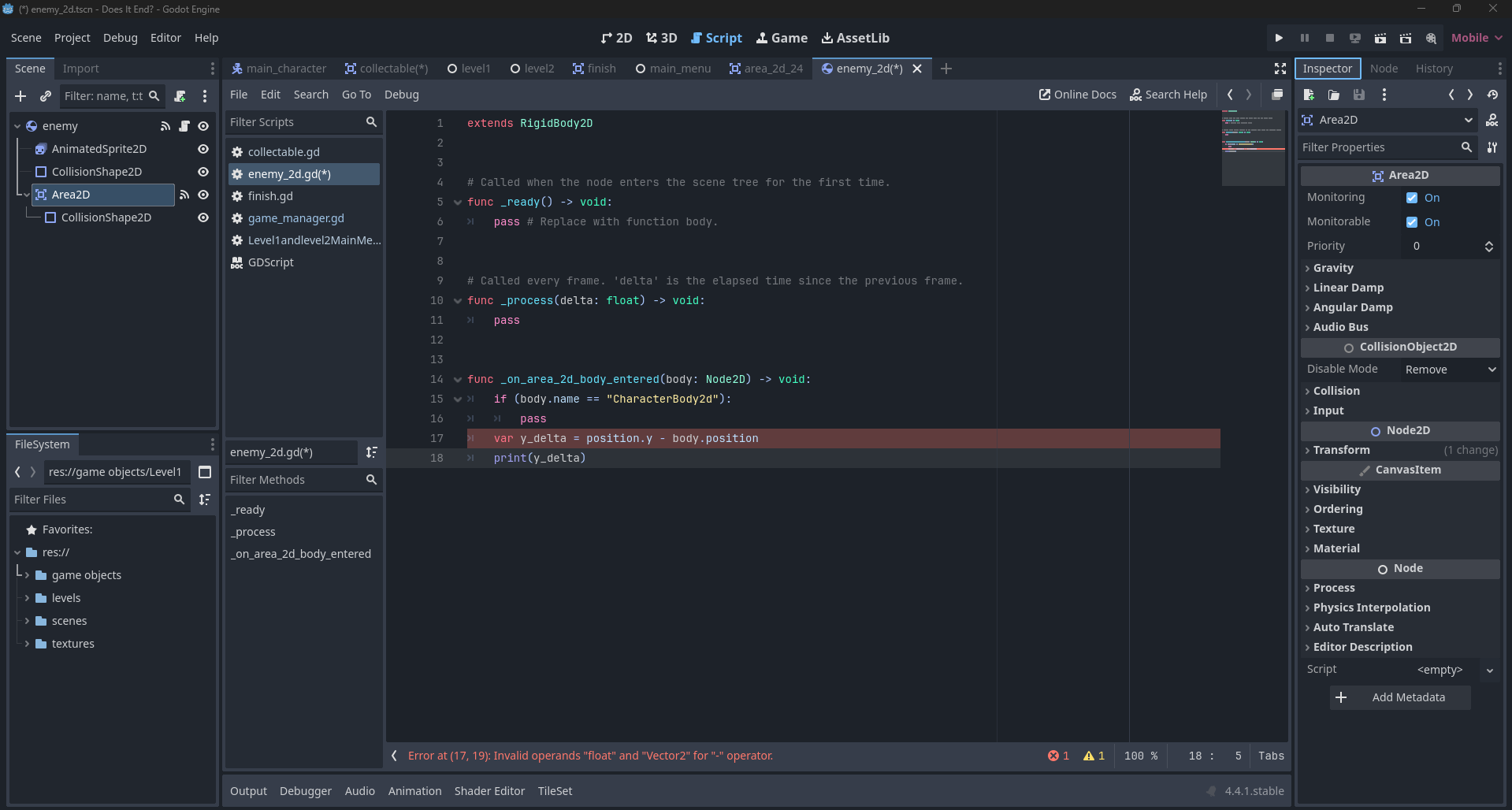Image resolution: width=1512 pixels, height=810 pixels.
Task: Run the project with the play button
Action: [x=1279, y=38]
